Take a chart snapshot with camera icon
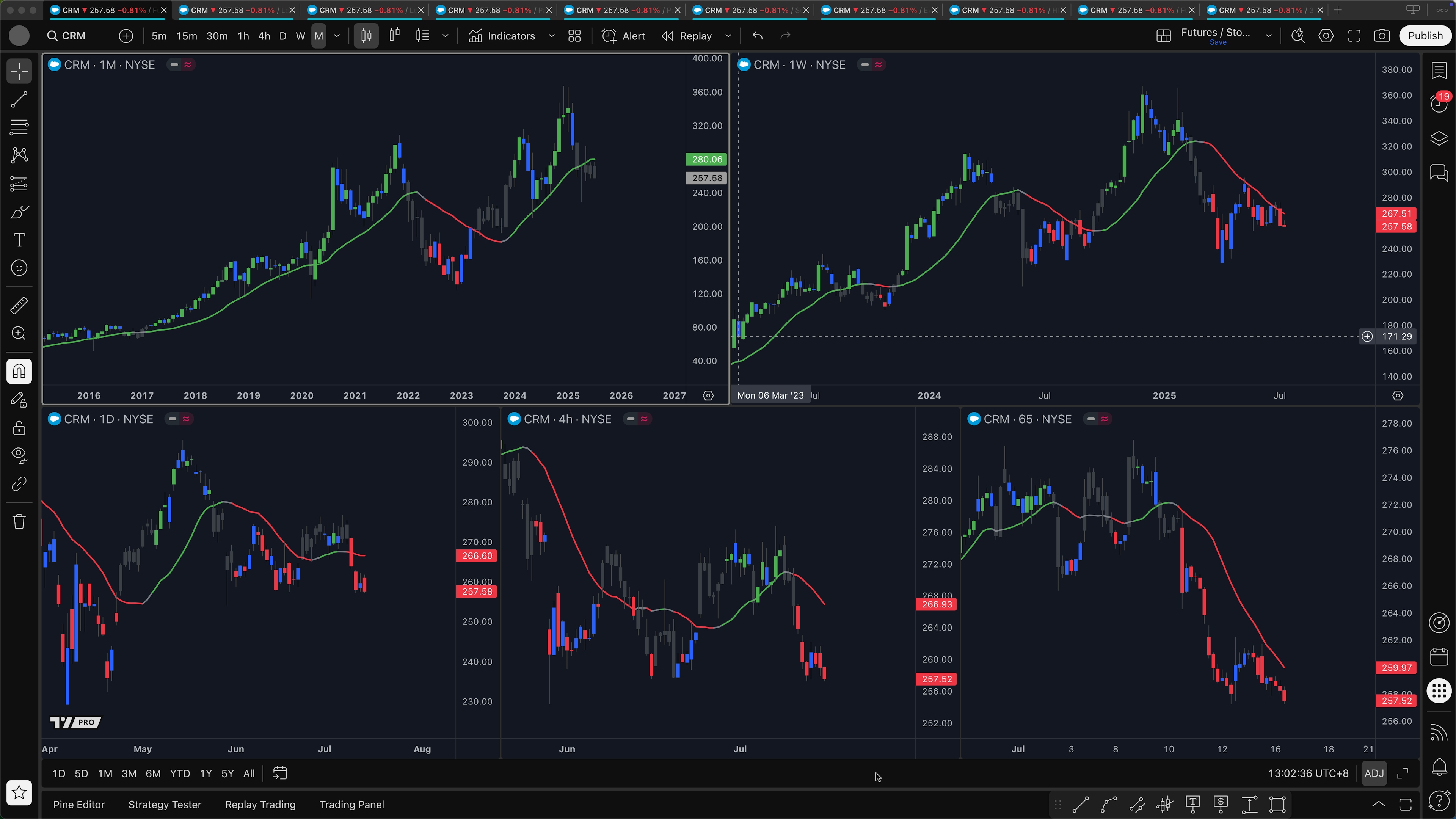Screen dimensions: 1456x819 click(1382, 36)
